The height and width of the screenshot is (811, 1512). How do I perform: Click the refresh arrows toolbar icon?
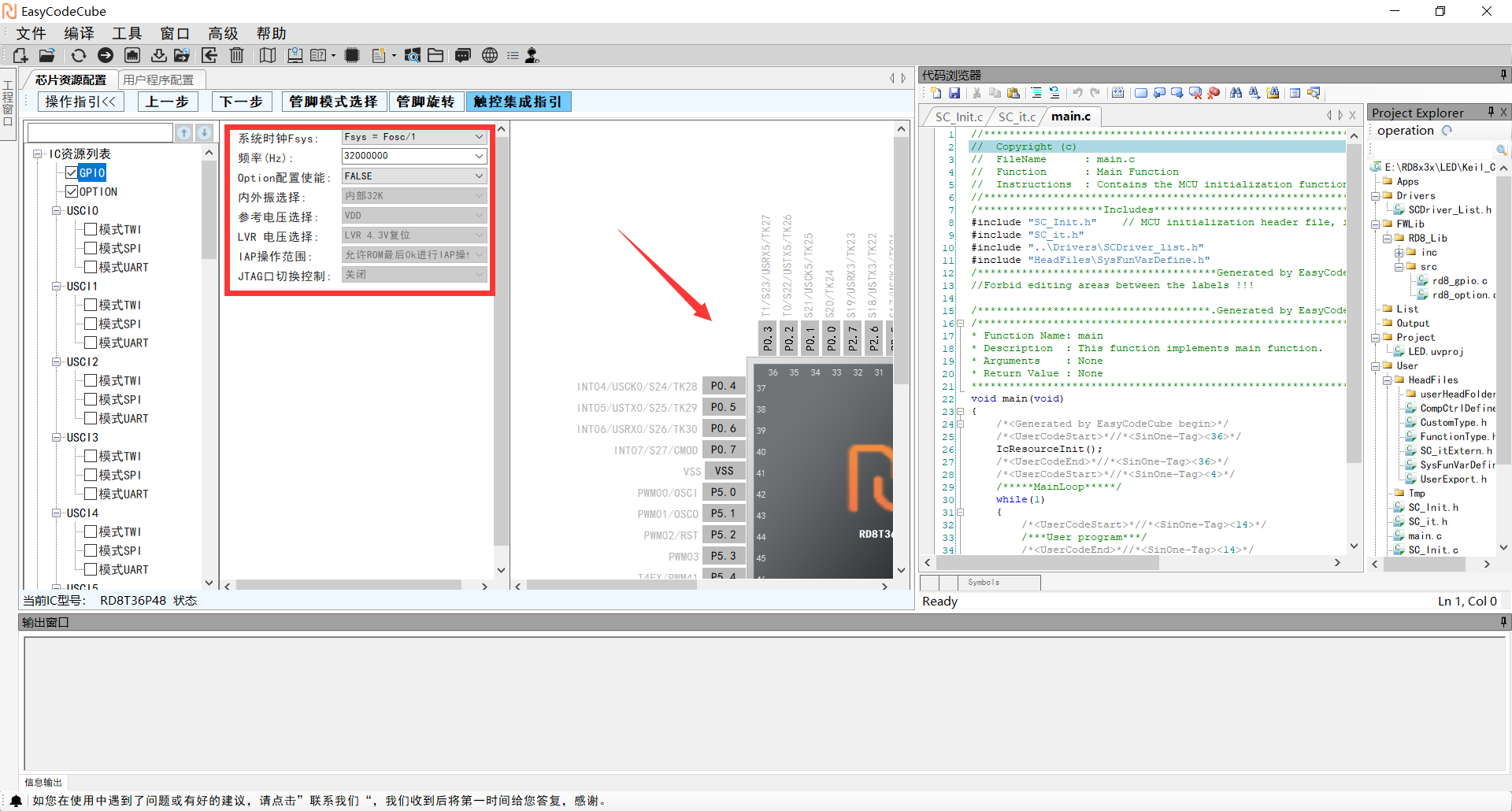78,55
